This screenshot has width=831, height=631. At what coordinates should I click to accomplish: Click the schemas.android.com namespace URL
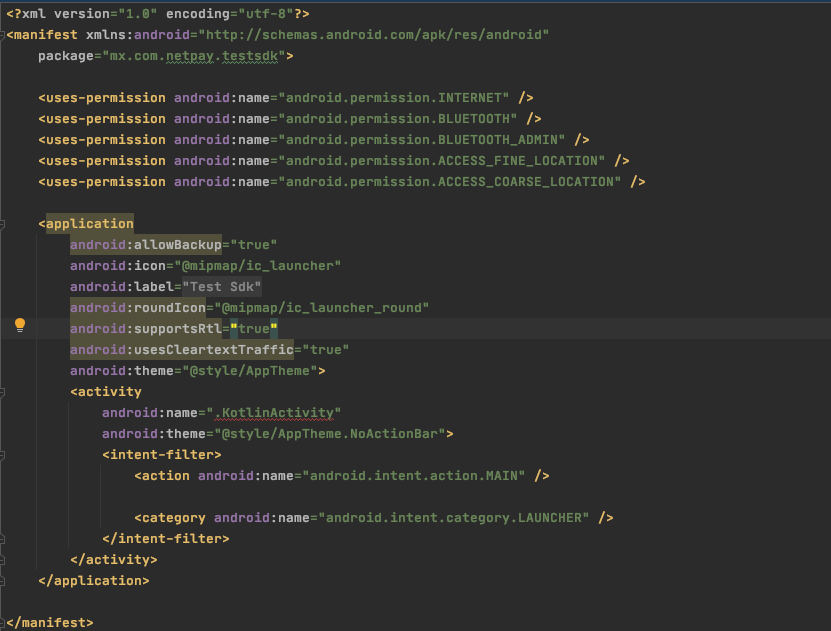[x=374, y=35]
